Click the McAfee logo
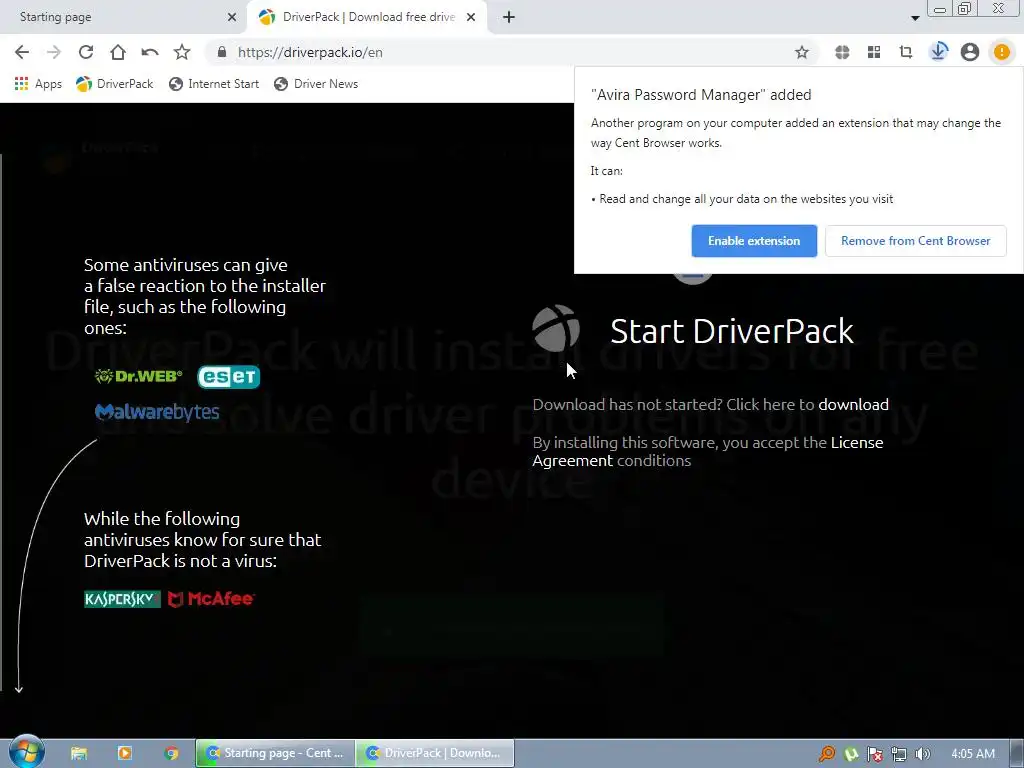1024x768 pixels. click(211, 599)
